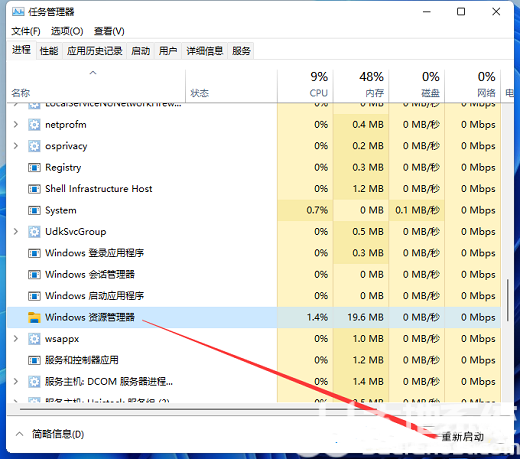Expand the osprivacy process group

15,146
